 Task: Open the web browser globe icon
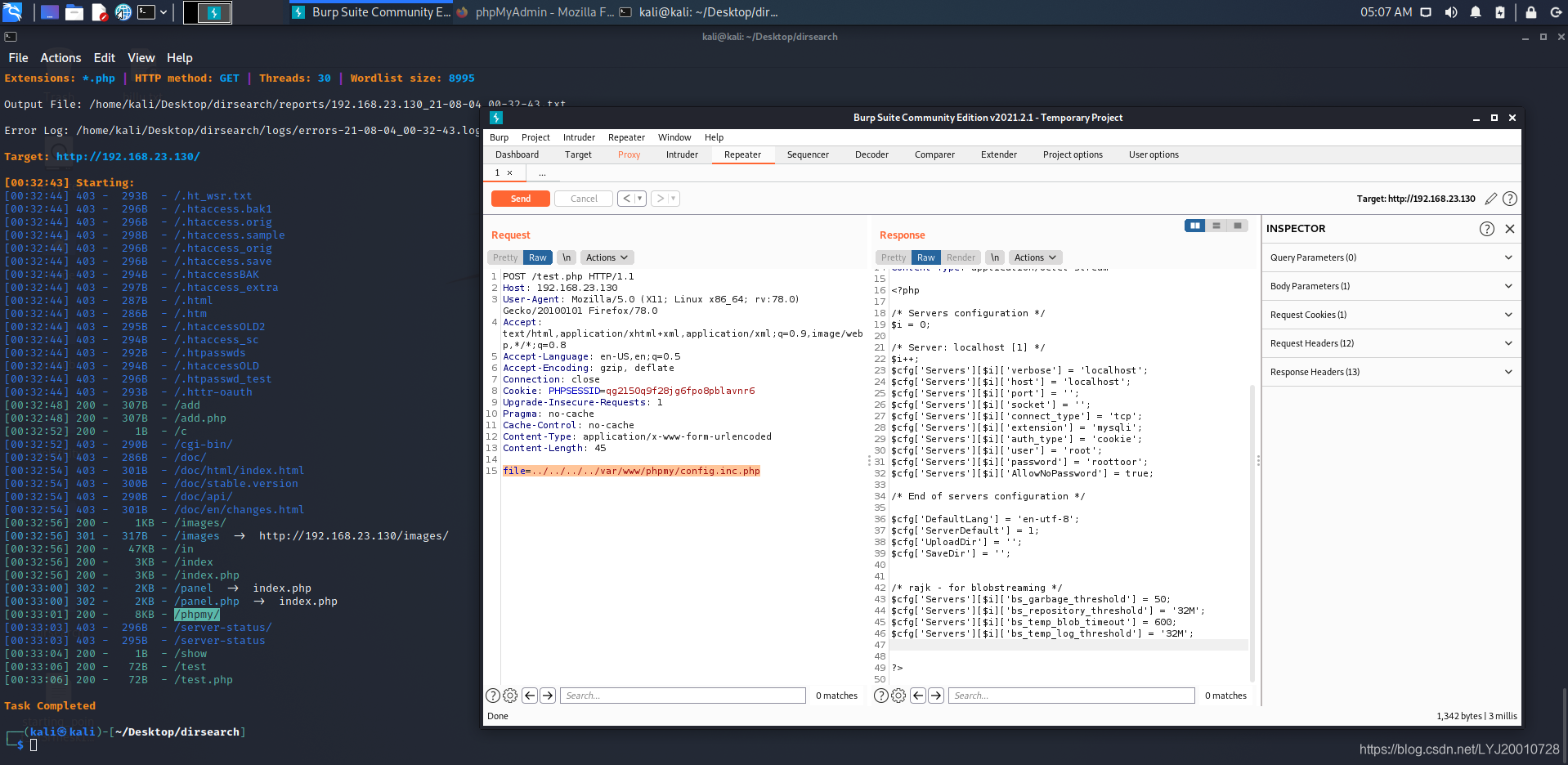(123, 12)
